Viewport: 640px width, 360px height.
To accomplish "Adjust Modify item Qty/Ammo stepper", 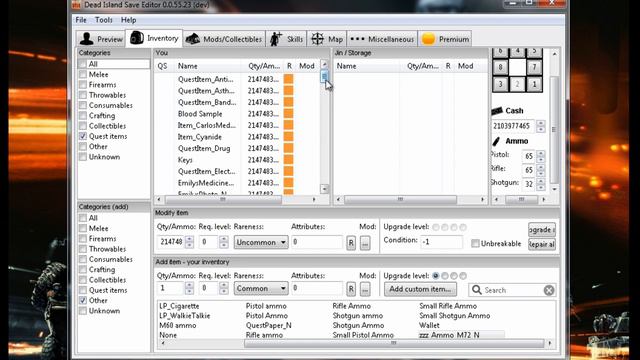I will tap(189, 242).
